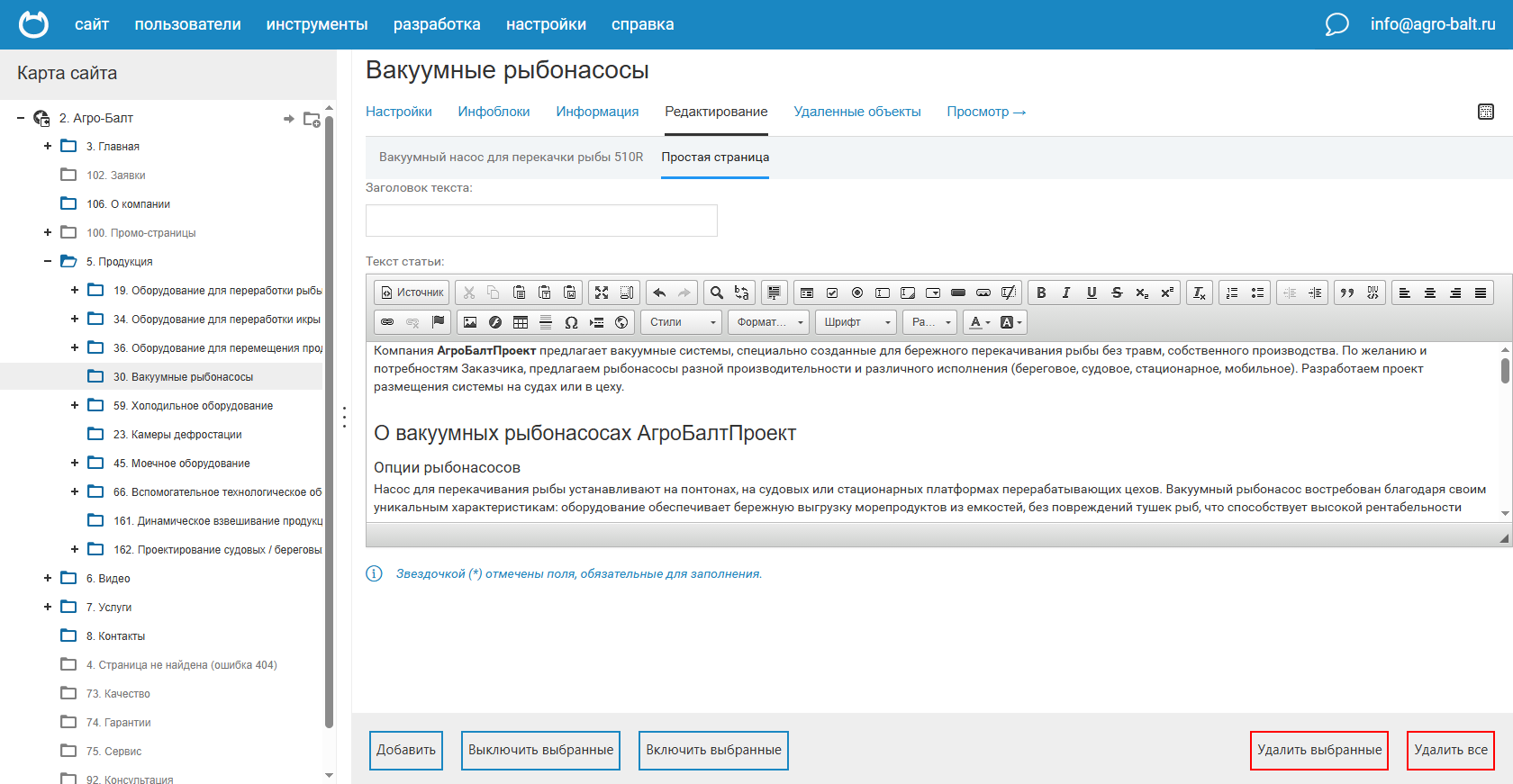Open the Шрифт font dropdown

[856, 322]
